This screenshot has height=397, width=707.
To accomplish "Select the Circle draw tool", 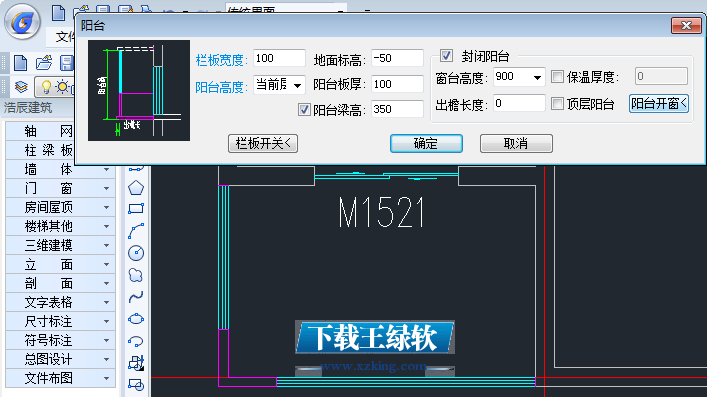I will [136, 253].
